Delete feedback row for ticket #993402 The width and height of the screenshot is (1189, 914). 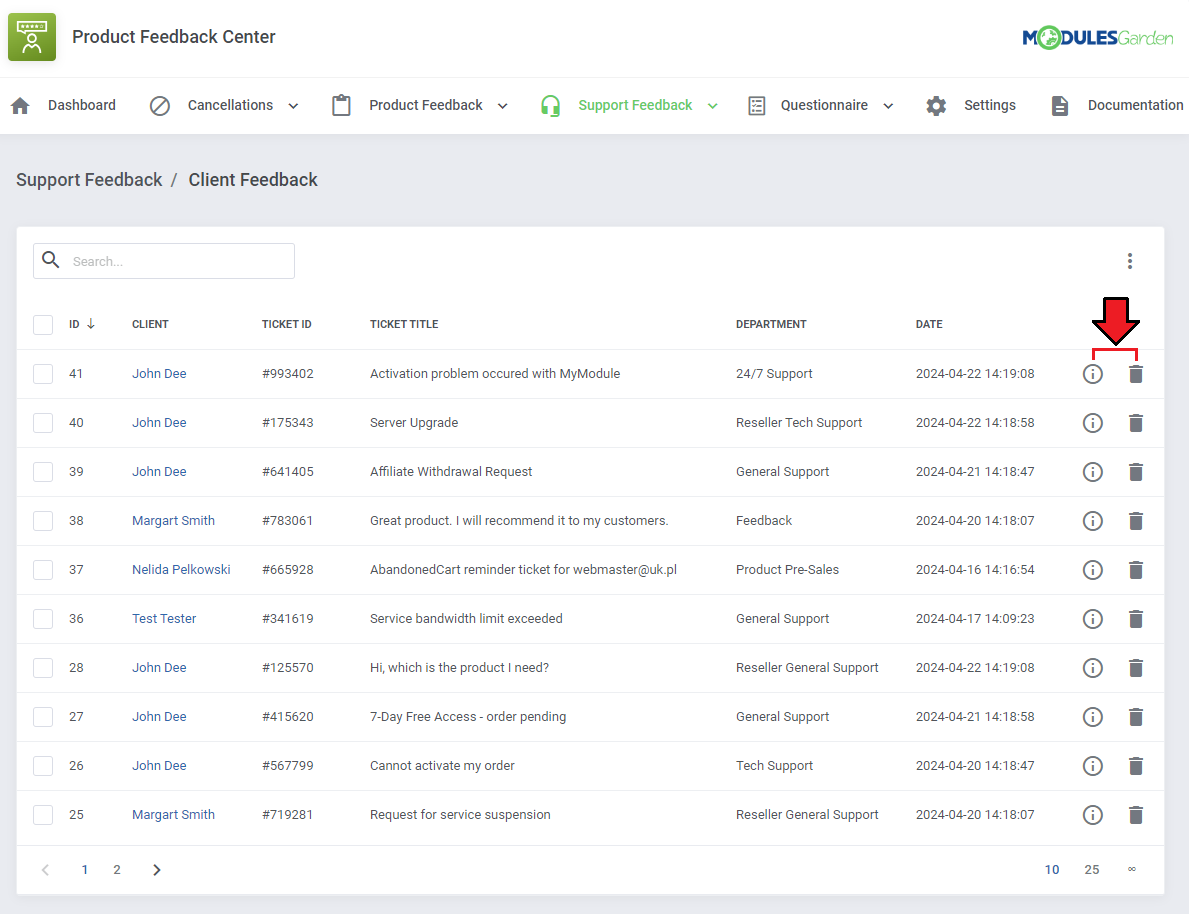tap(1135, 374)
